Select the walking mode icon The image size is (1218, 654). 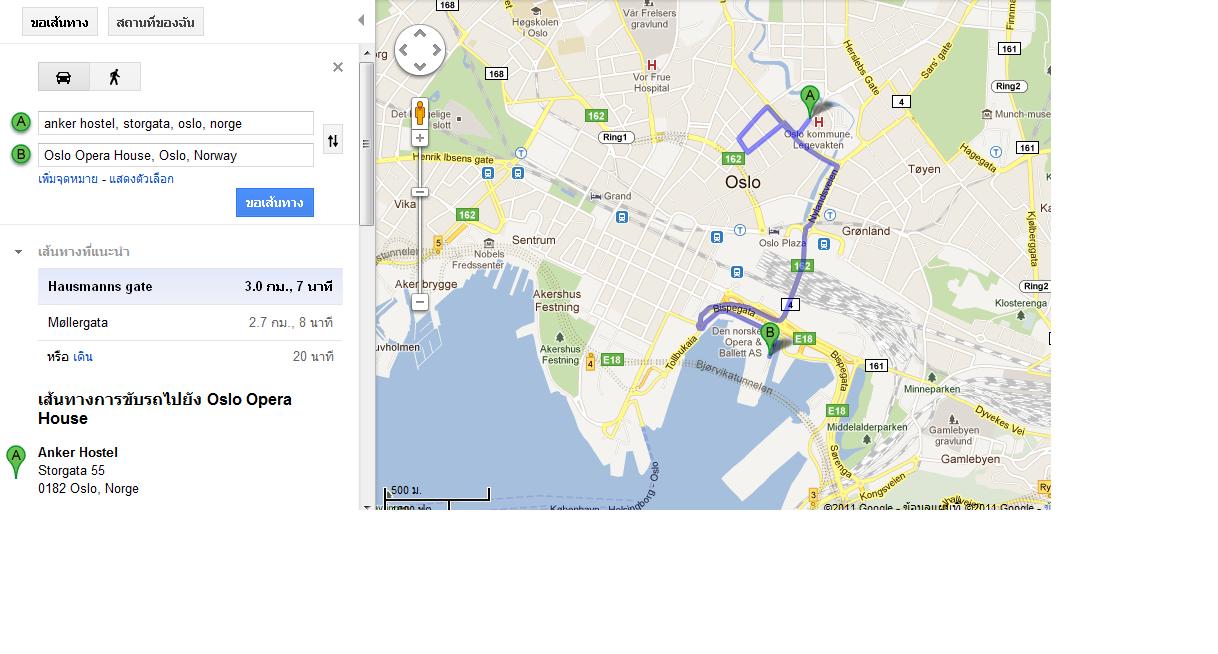coord(115,77)
